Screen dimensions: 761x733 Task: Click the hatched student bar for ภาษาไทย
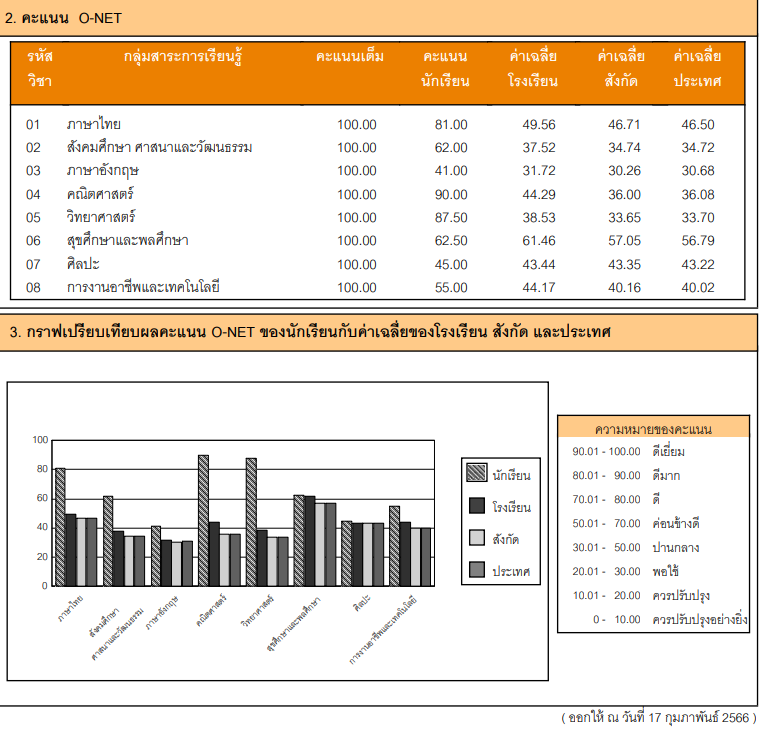point(60,527)
